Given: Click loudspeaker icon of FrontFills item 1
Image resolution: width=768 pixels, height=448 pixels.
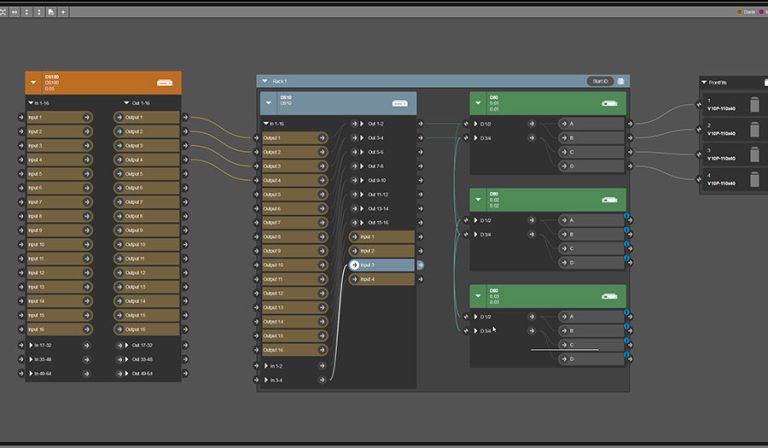Looking at the screenshot, I should (x=755, y=104).
